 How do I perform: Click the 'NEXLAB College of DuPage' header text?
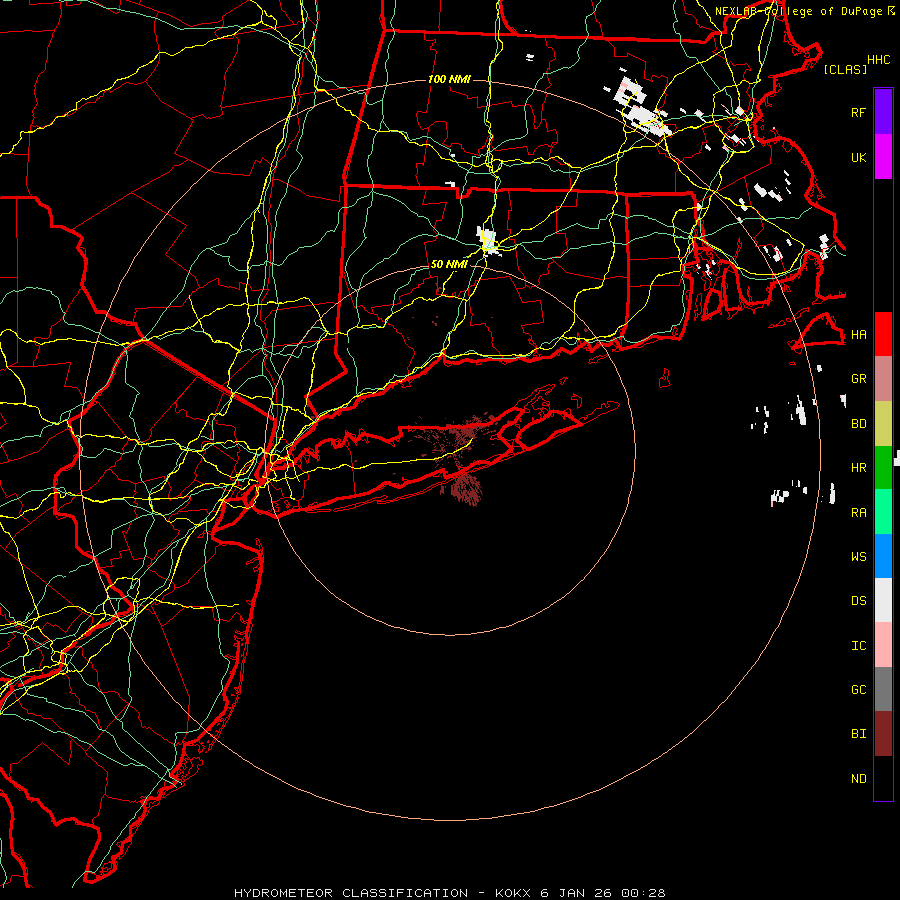point(798,11)
